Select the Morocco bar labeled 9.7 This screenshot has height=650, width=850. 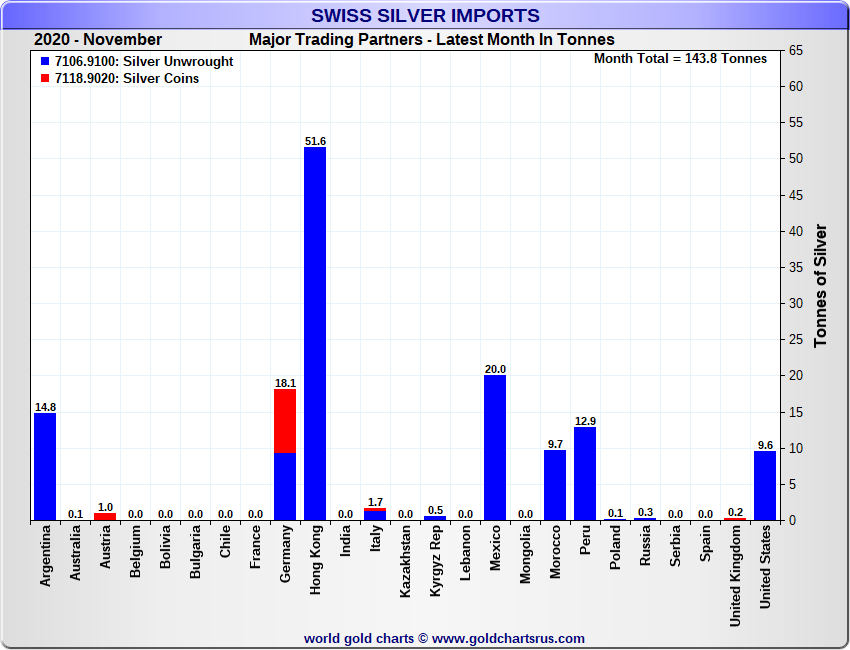pos(555,485)
